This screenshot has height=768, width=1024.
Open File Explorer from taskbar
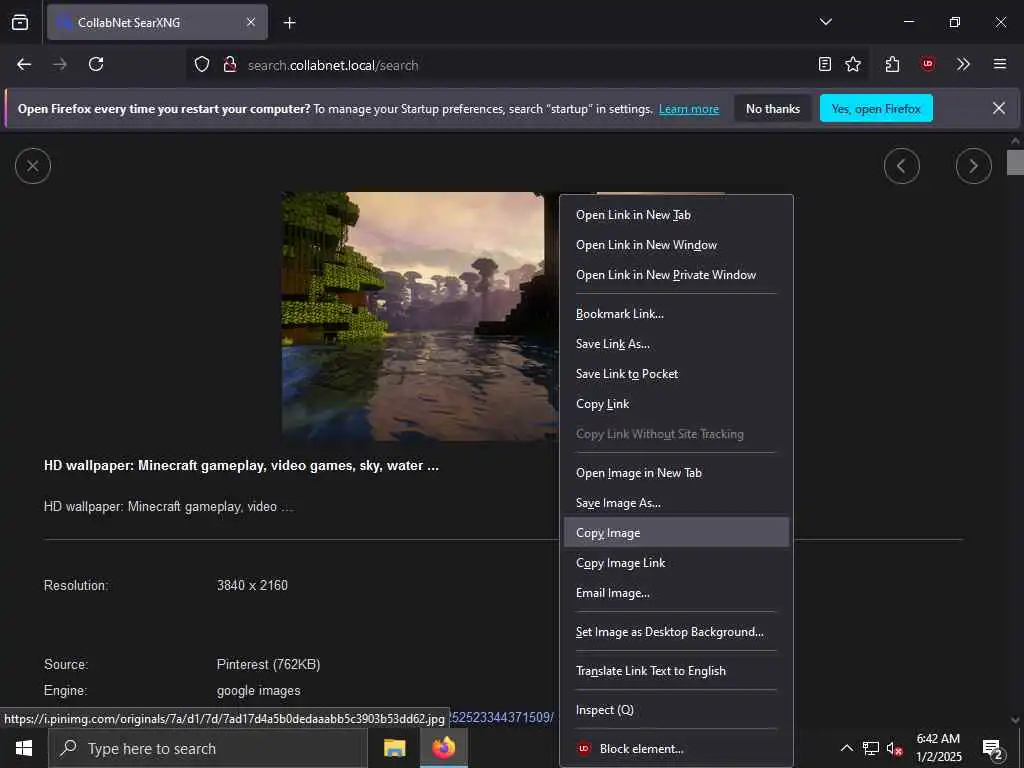[x=394, y=748]
